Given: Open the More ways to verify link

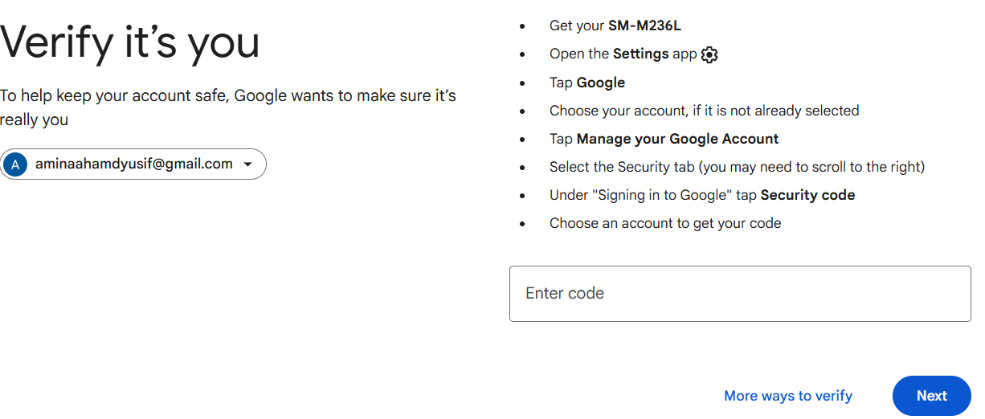Looking at the screenshot, I should (x=788, y=396).
